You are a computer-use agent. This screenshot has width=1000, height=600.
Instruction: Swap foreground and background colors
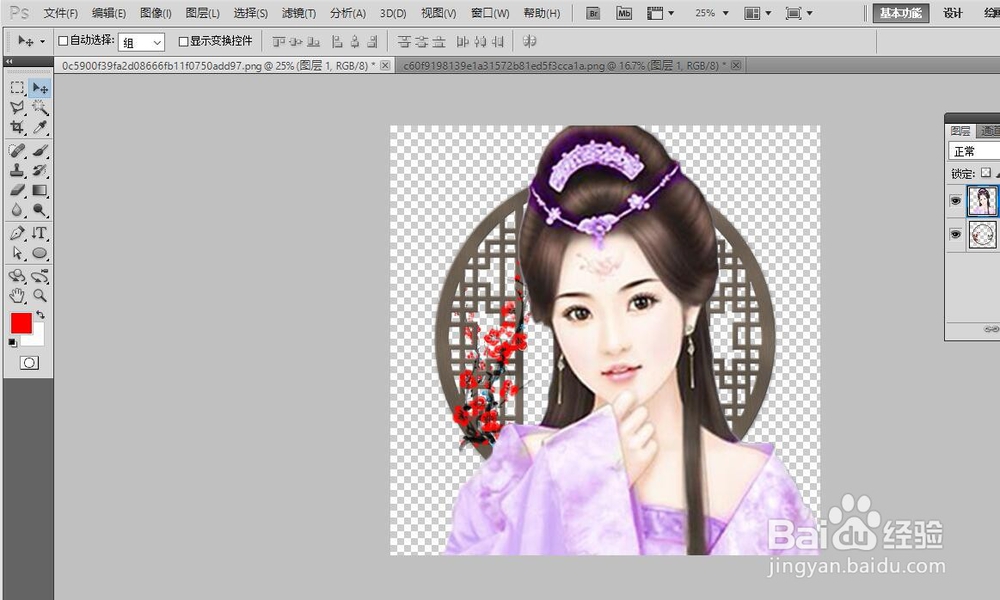coord(40,314)
